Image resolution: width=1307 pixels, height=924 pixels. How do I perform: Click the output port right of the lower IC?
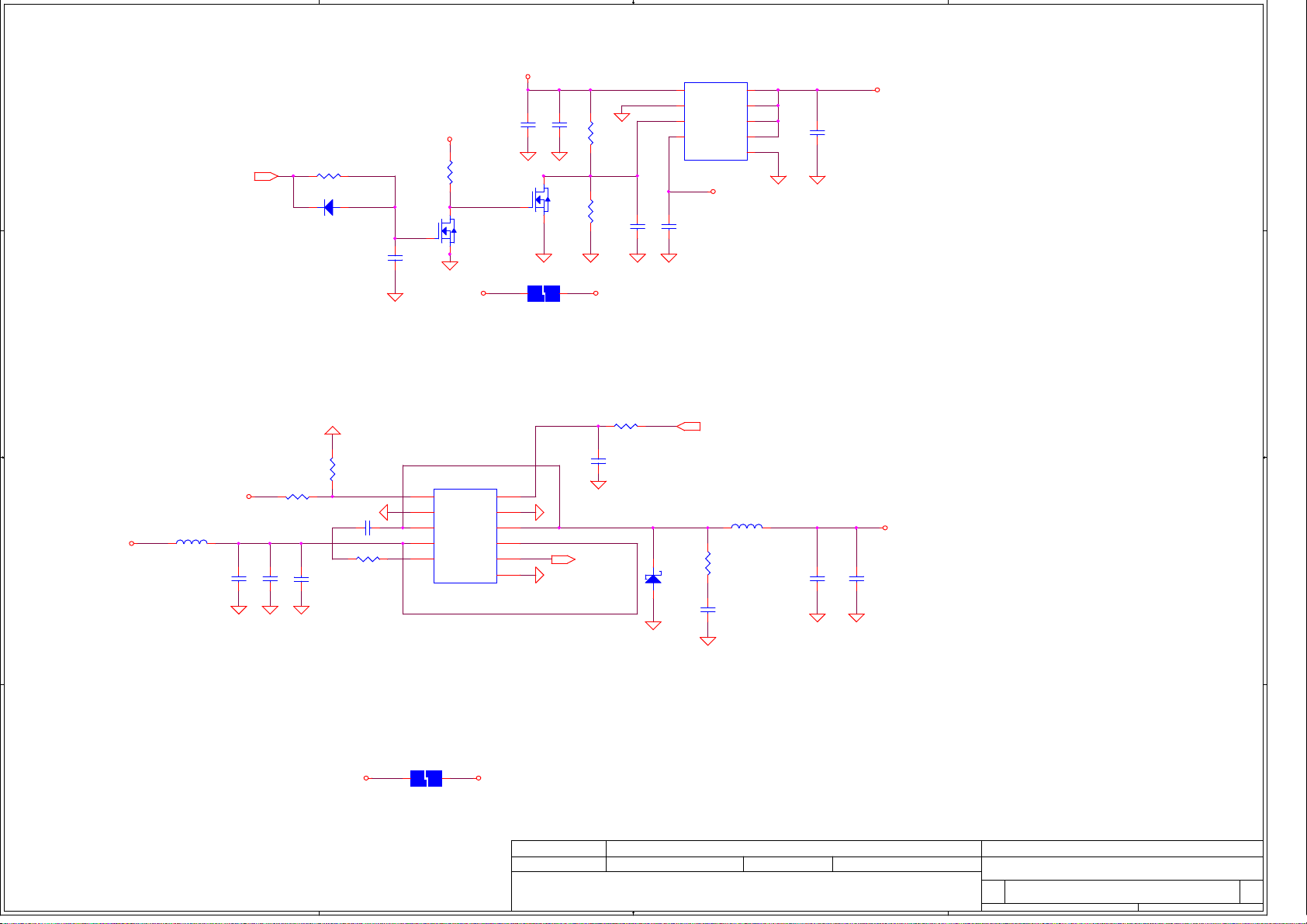click(564, 559)
